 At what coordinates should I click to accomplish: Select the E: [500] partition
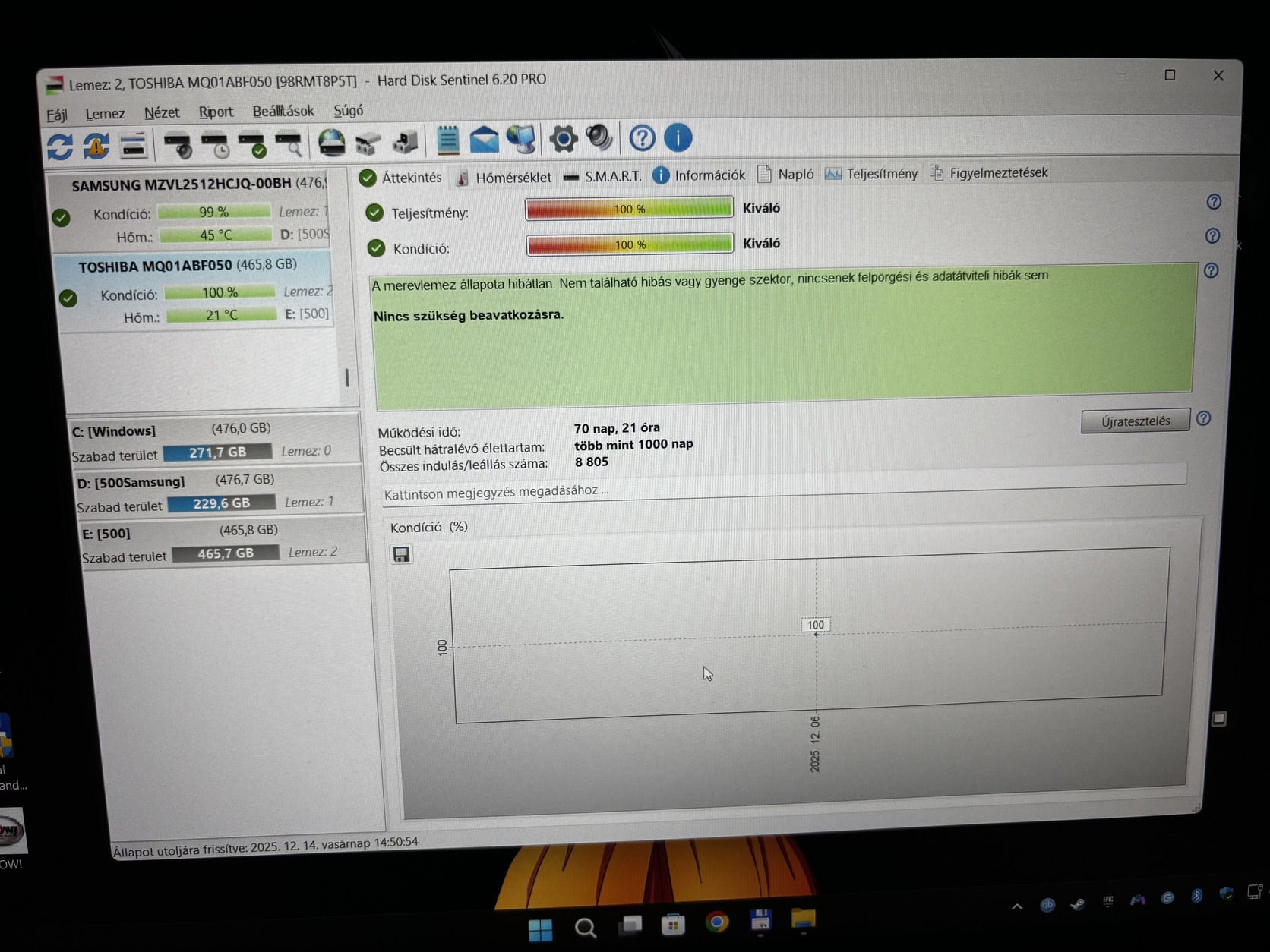pyautogui.click(x=223, y=542)
